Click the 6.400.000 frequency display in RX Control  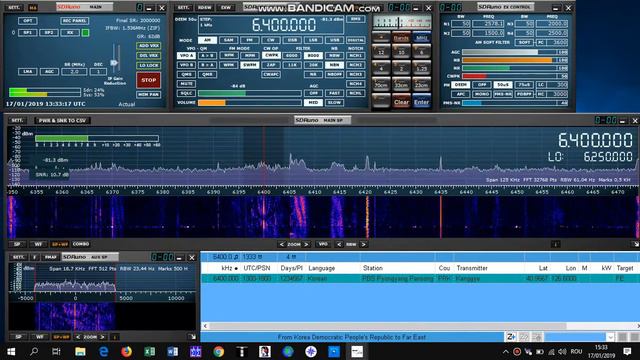pyautogui.click(x=284, y=25)
